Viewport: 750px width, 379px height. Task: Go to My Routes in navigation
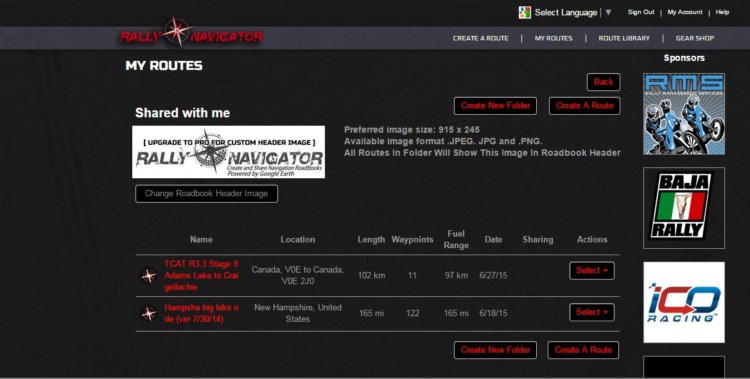[x=553, y=38]
